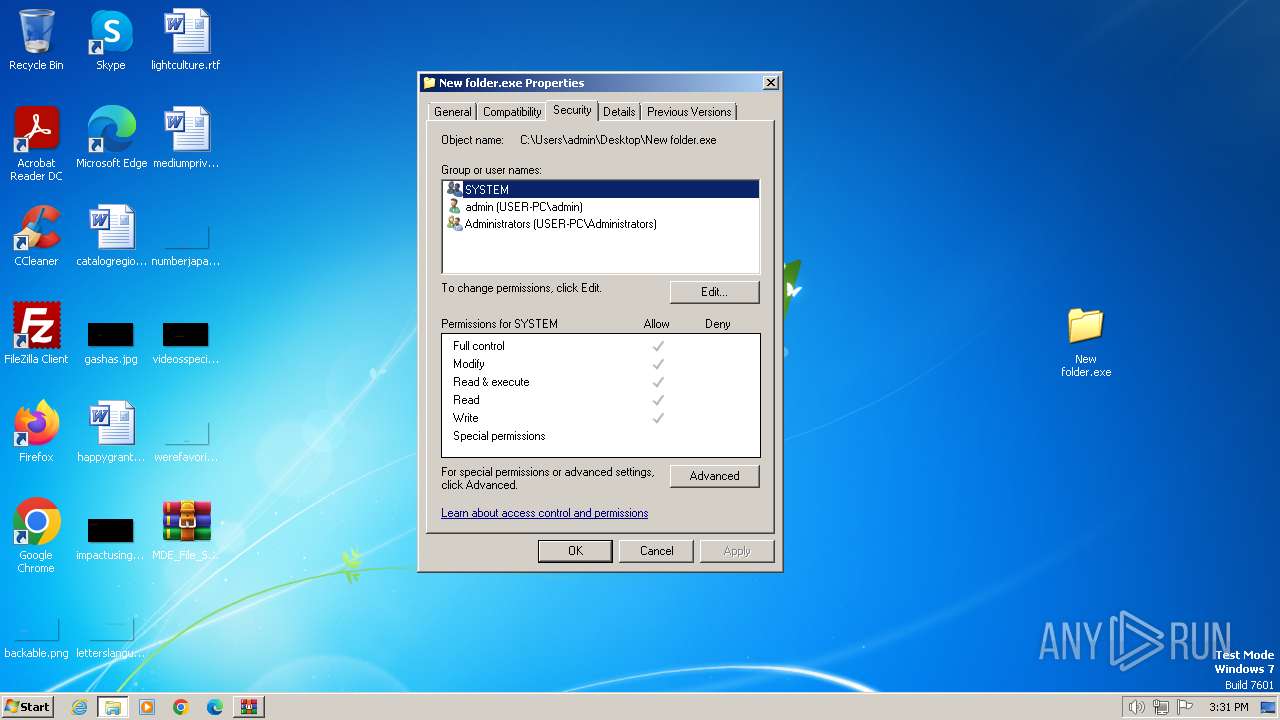The image size is (1280, 720).
Task: Select the letterslangu... file icon
Action: [111, 638]
